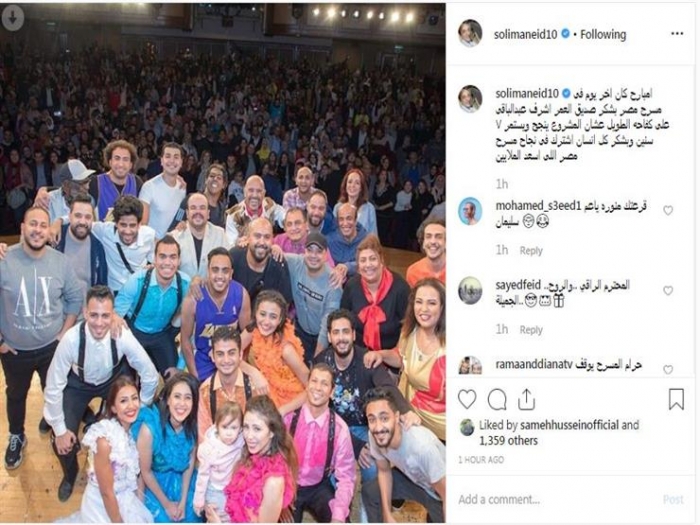Like ramaanddianatv's comment

point(668,369)
